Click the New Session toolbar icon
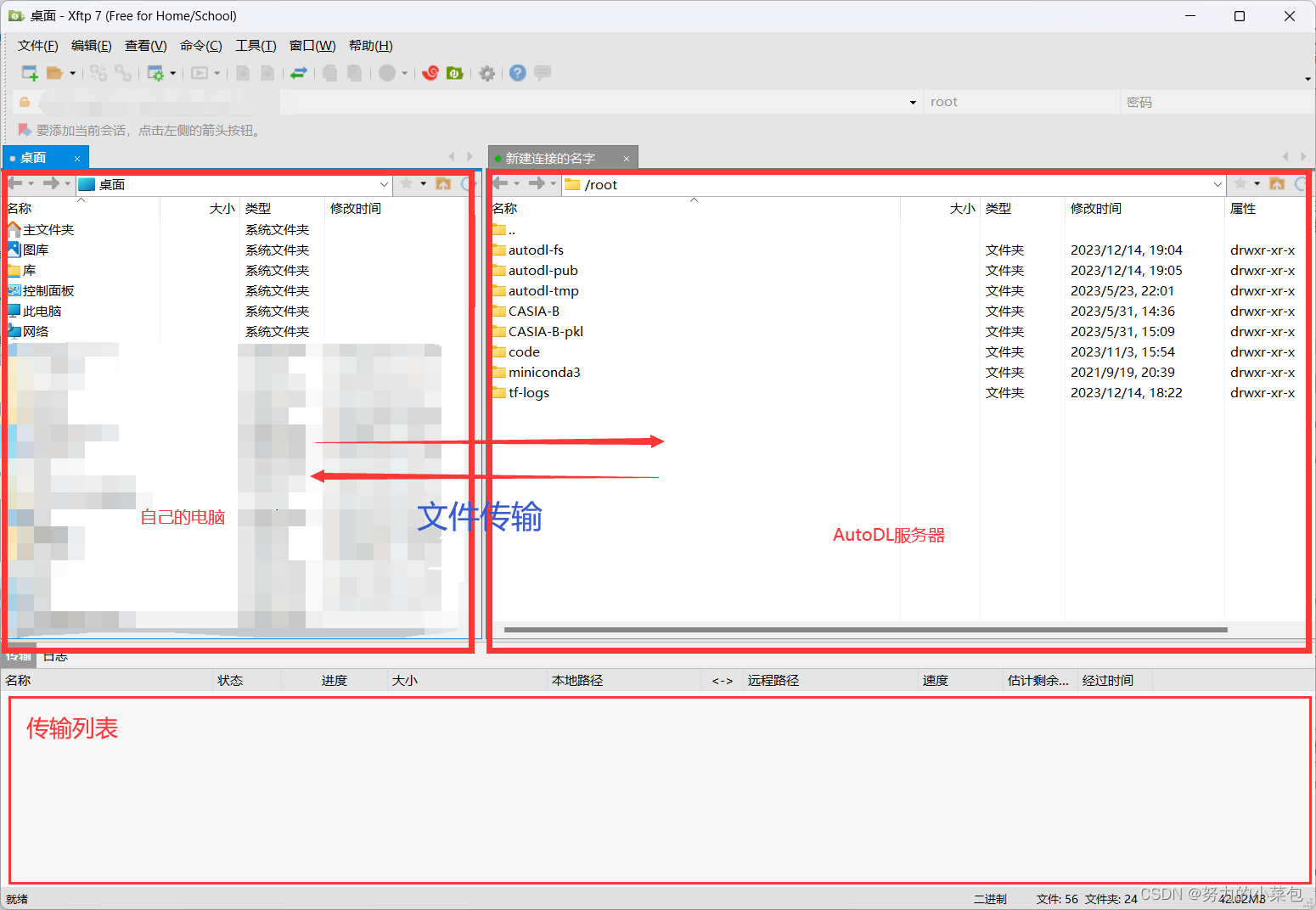The image size is (1316, 910). [x=30, y=73]
